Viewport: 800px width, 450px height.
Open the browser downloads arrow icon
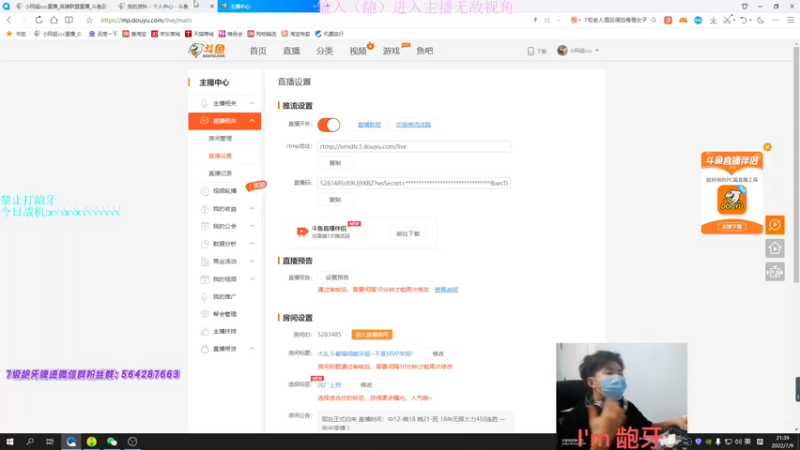tap(713, 20)
